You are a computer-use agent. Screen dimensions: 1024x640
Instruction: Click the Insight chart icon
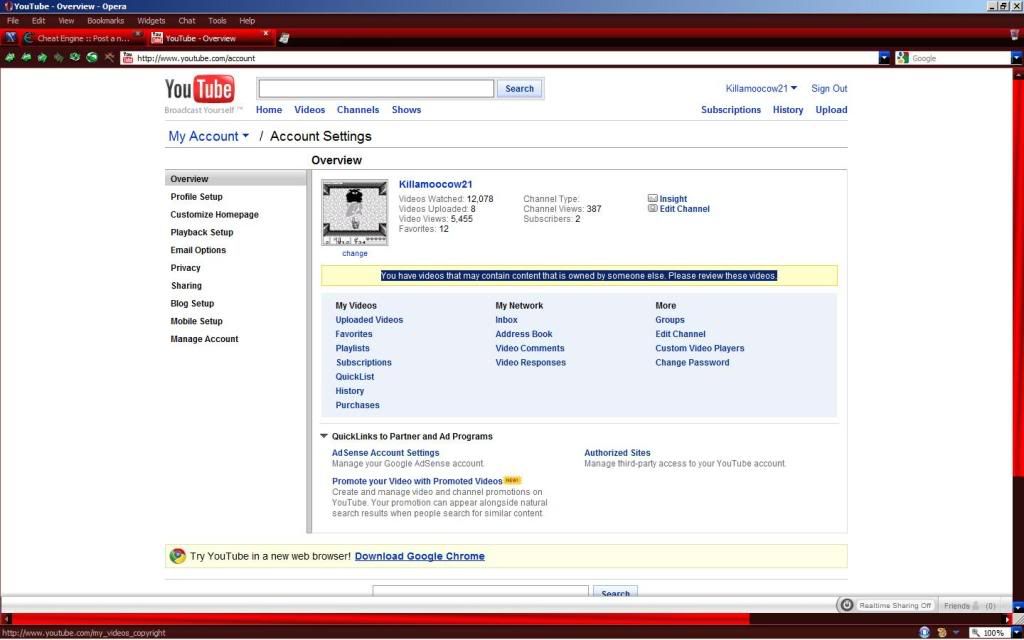coord(653,199)
